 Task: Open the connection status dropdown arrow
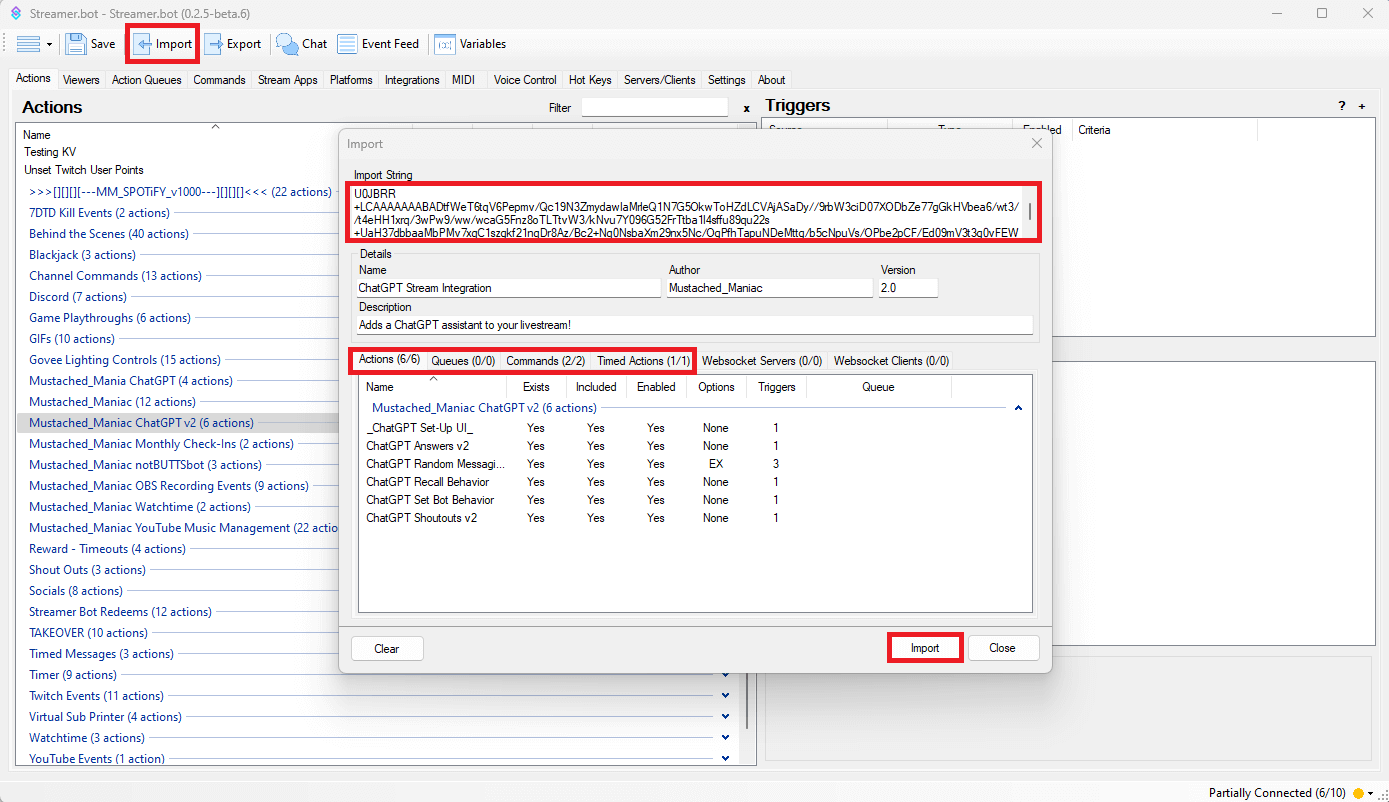pos(1371,793)
